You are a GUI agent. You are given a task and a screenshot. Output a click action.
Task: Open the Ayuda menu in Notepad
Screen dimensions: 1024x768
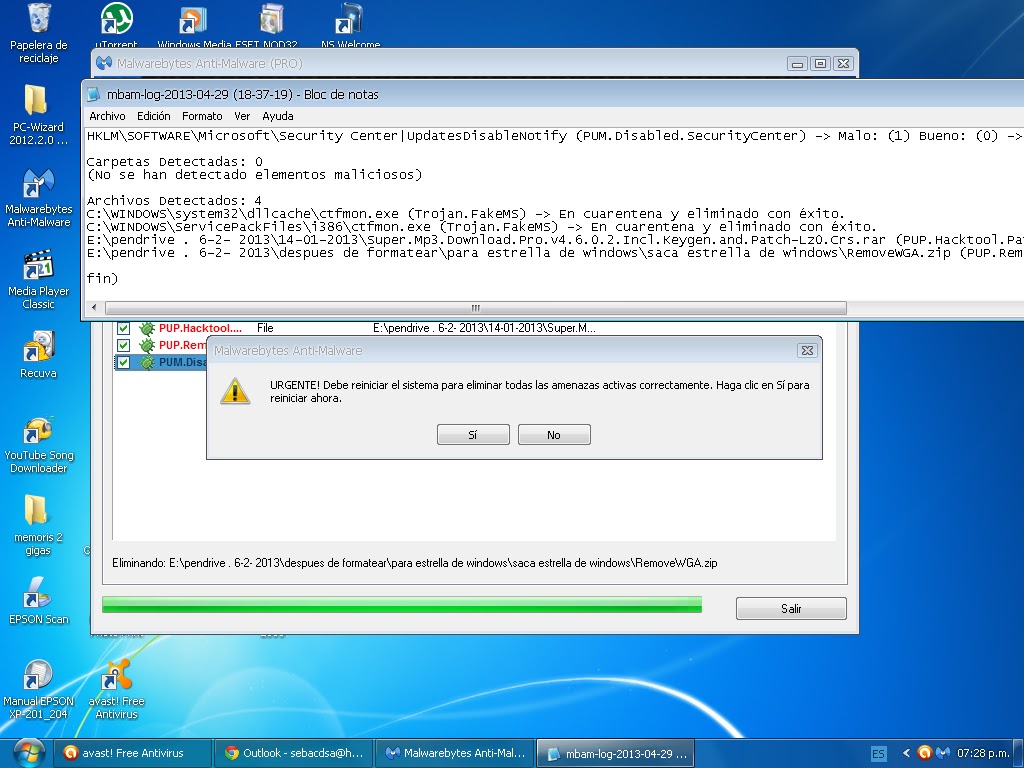(278, 116)
